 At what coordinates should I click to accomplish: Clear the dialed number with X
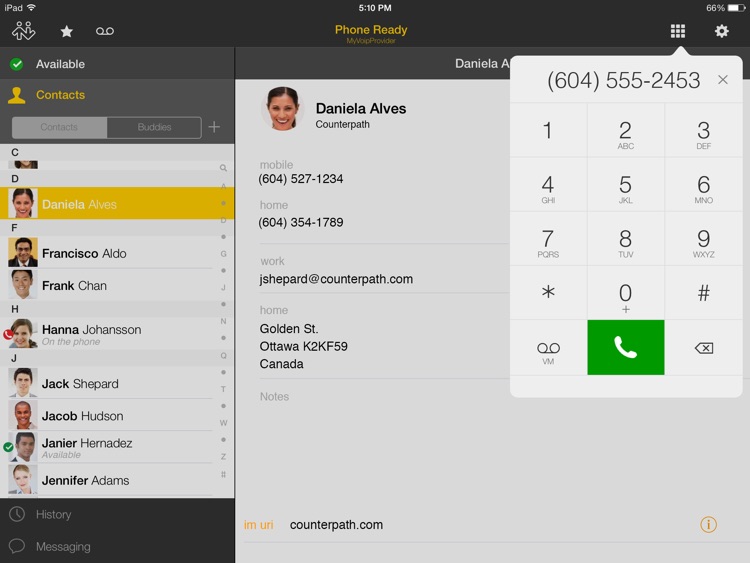pyautogui.click(x=723, y=80)
